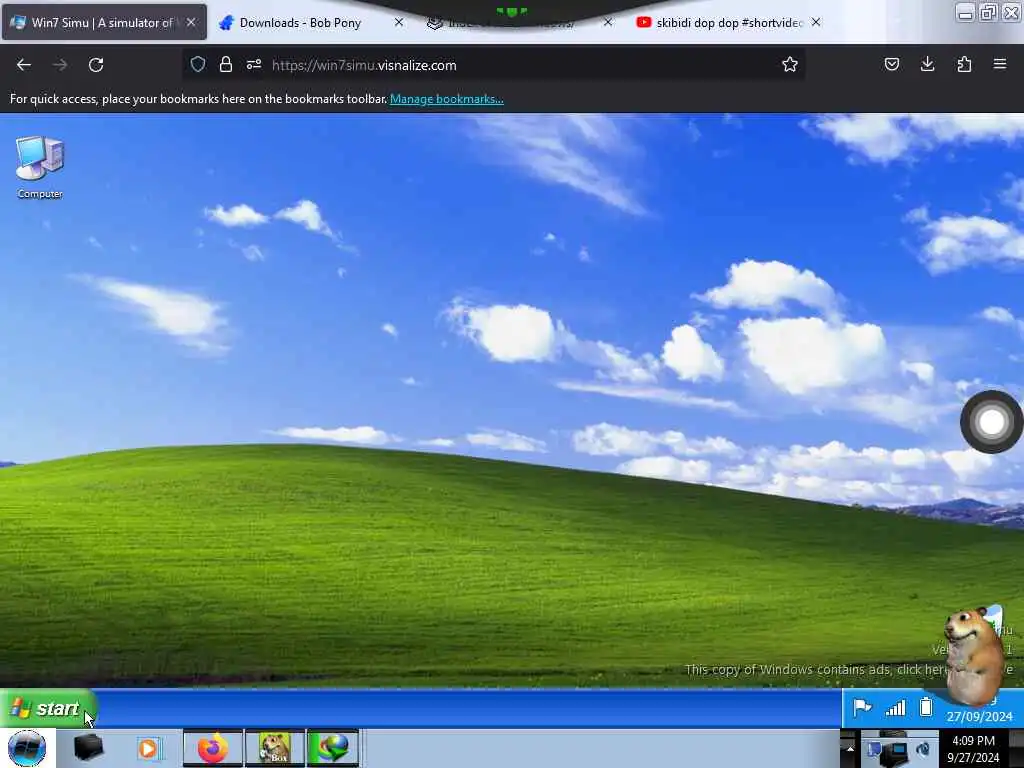This screenshot has height=768, width=1024.
Task: Open the extensions puzzle icon
Action: point(964,64)
